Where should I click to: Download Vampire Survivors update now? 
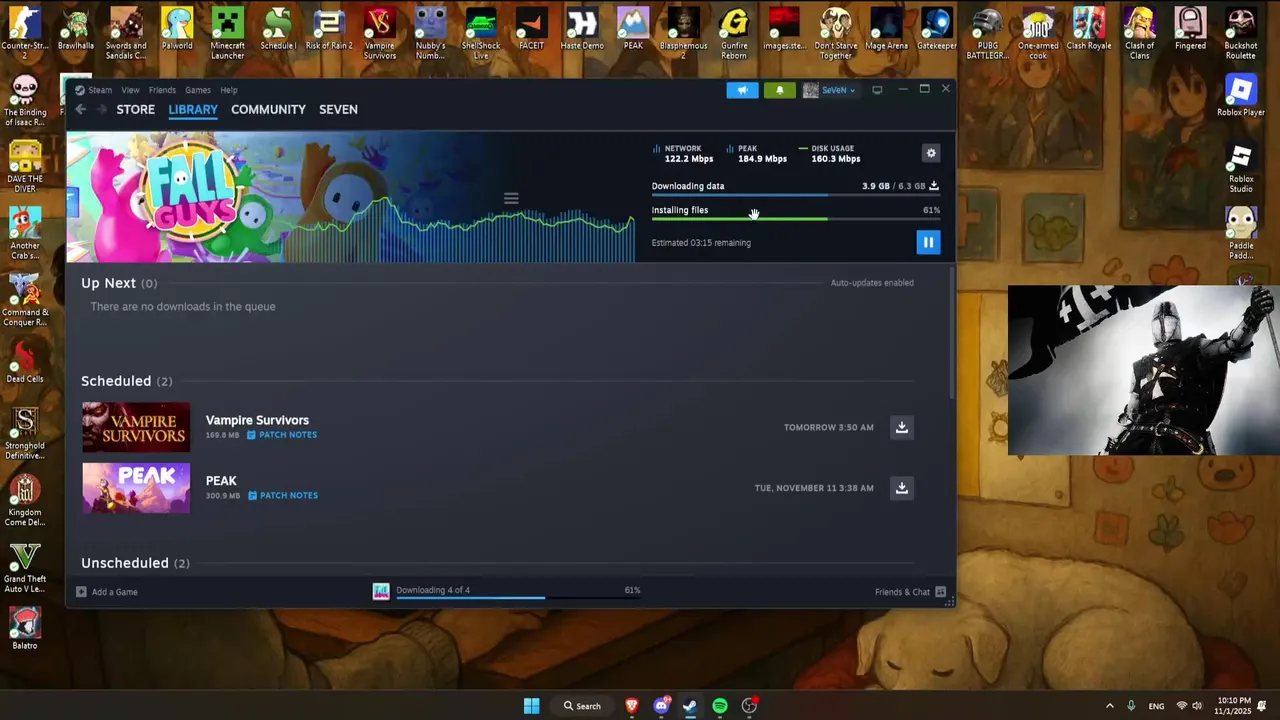[901, 427]
